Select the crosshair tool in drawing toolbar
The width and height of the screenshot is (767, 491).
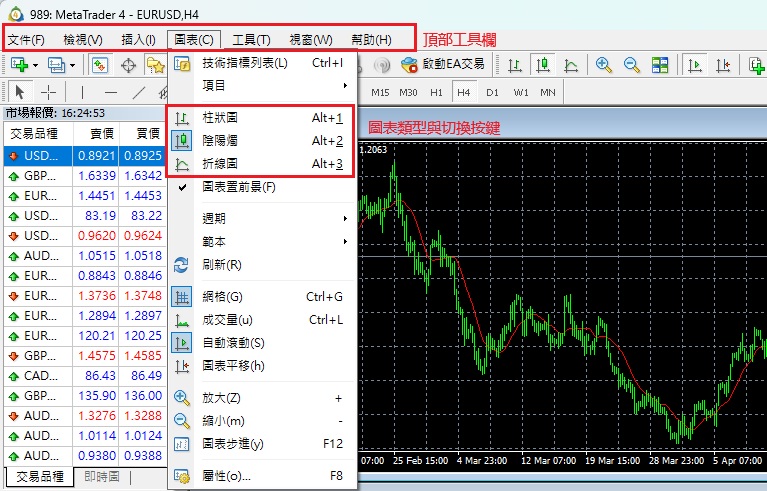48,92
